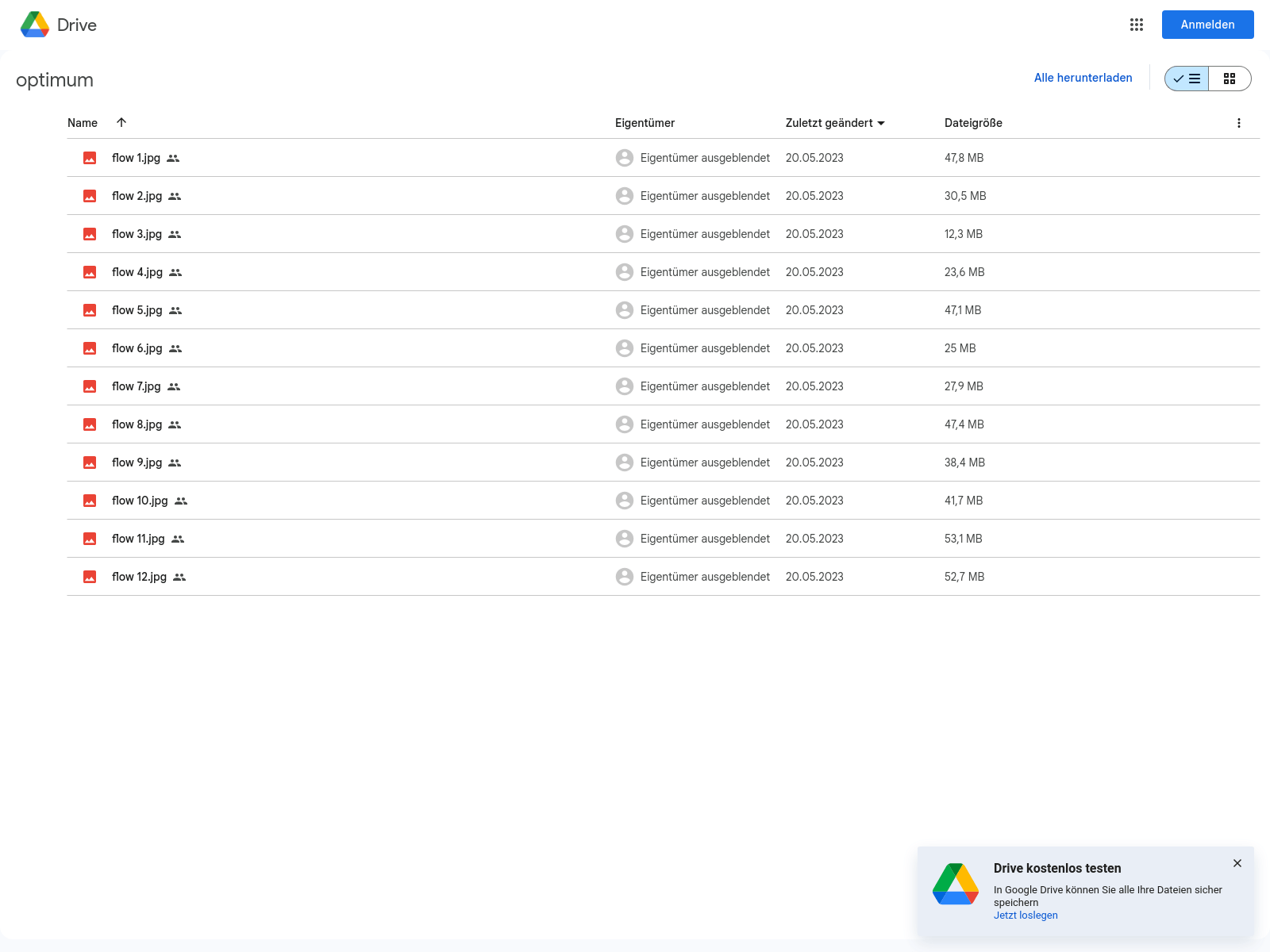1270x952 pixels.
Task: Click the shared icon next to flow 10.jpg
Action: click(181, 501)
